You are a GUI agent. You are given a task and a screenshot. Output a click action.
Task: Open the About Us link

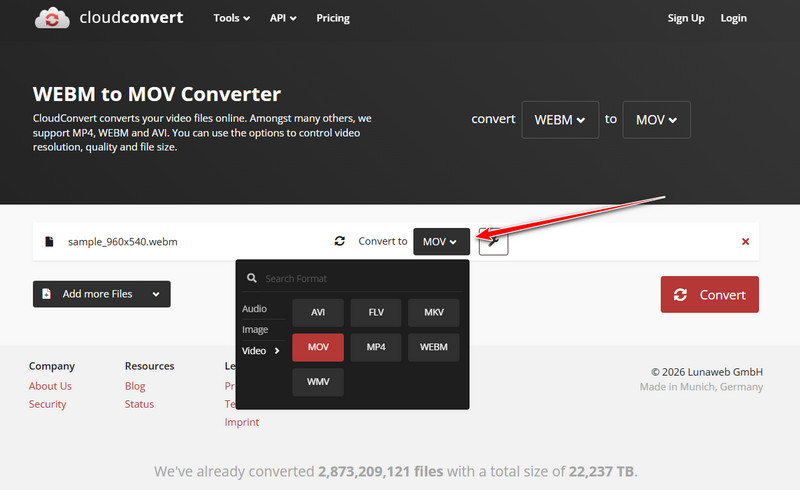tap(50, 386)
